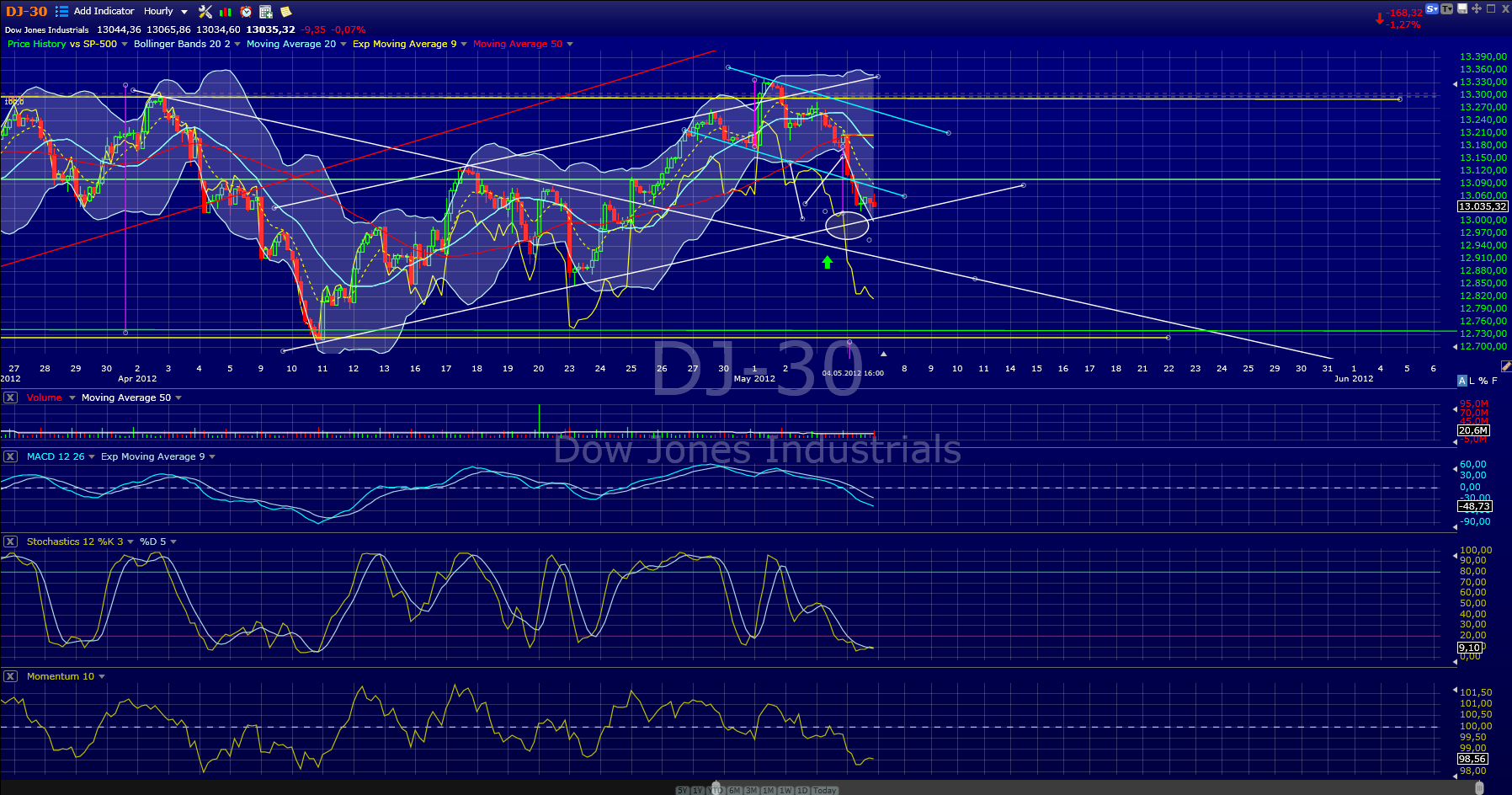Click the Momentum value tag 98,56
Image resolution: width=1512 pixels, height=795 pixels.
1472,759
